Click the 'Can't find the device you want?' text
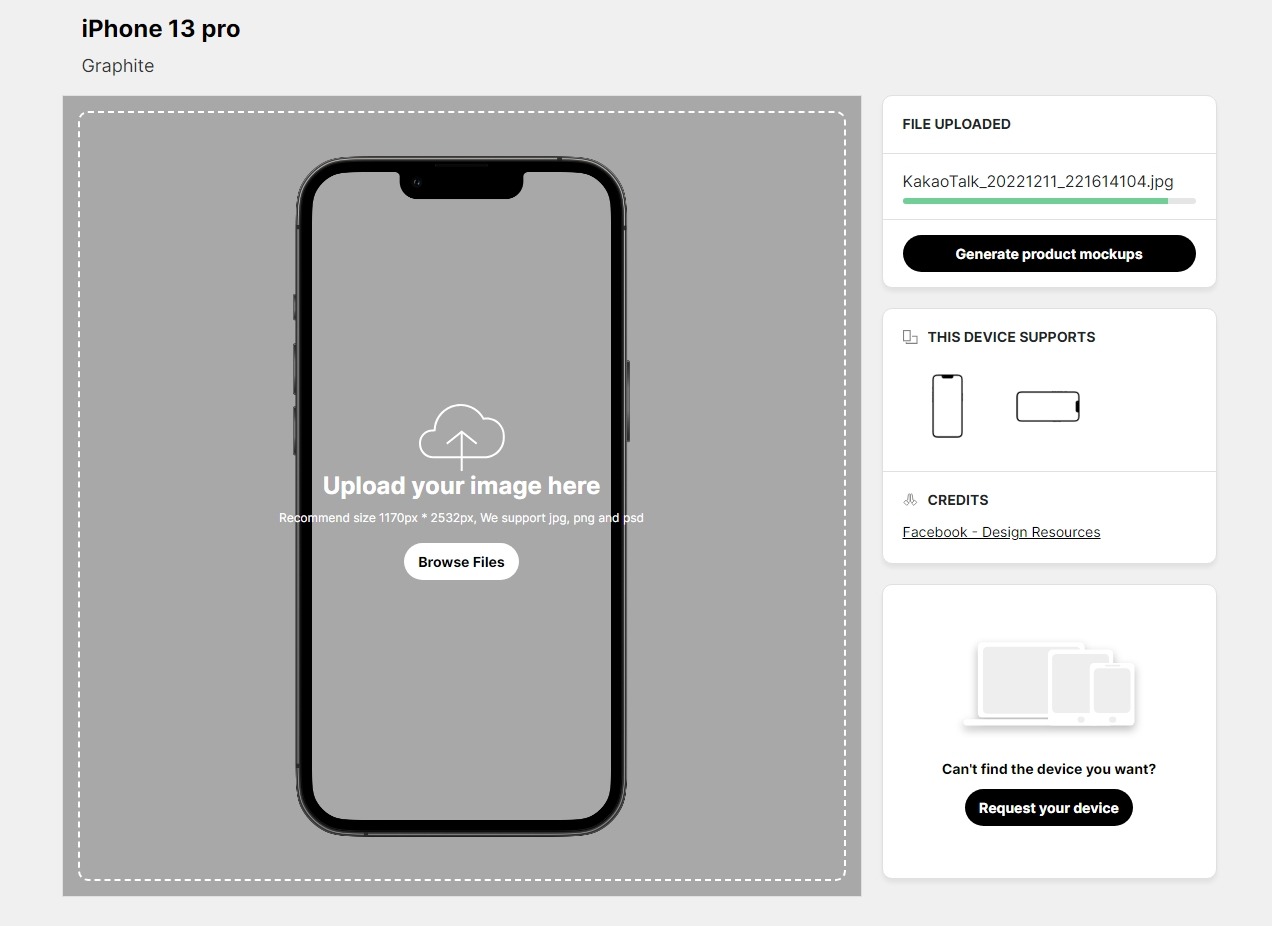 point(1049,769)
